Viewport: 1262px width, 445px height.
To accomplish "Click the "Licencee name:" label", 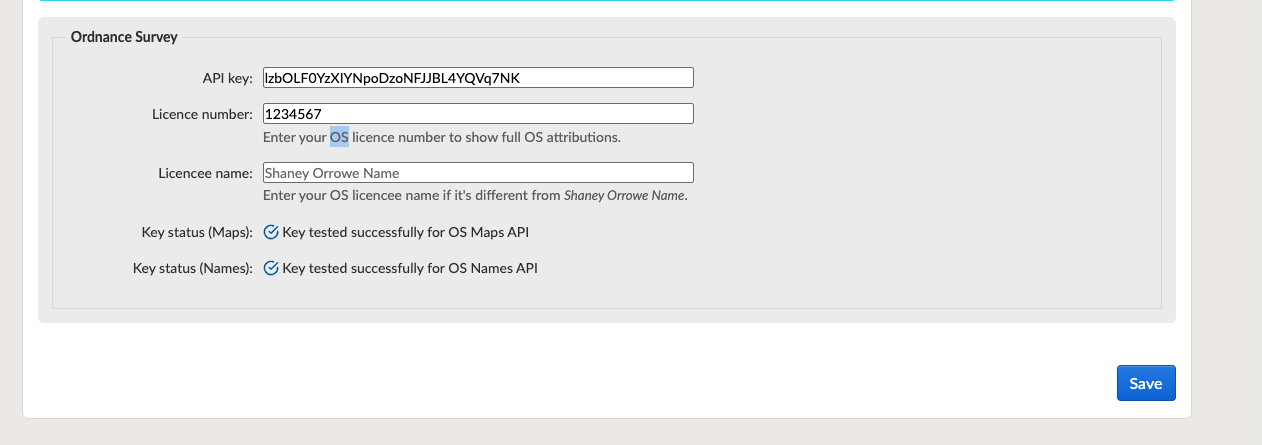I will click(x=206, y=173).
